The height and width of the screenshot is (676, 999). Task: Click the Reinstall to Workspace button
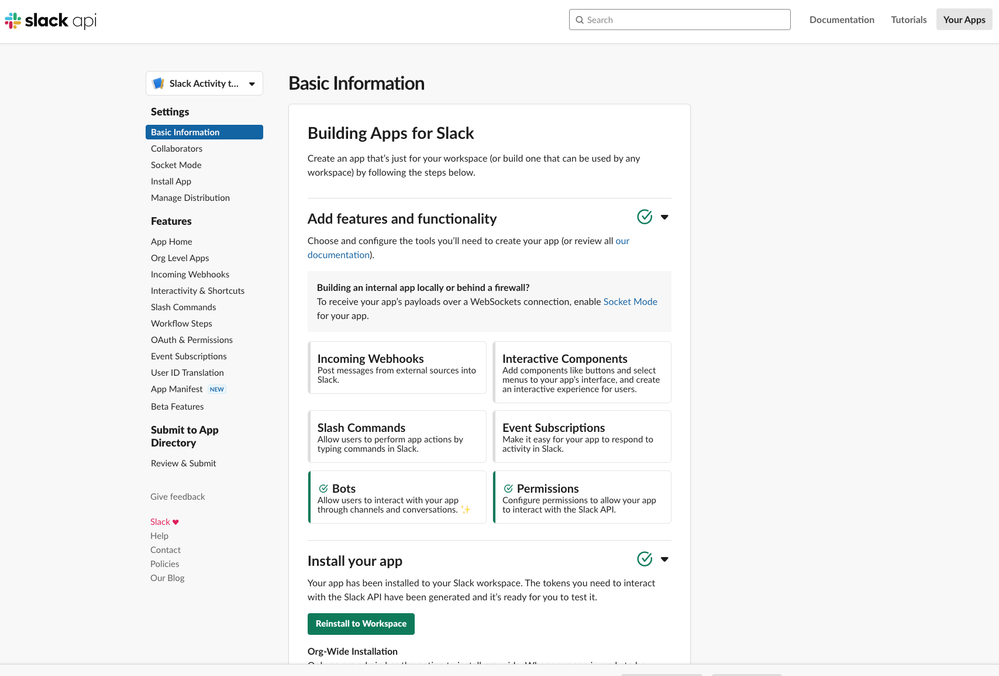click(361, 624)
